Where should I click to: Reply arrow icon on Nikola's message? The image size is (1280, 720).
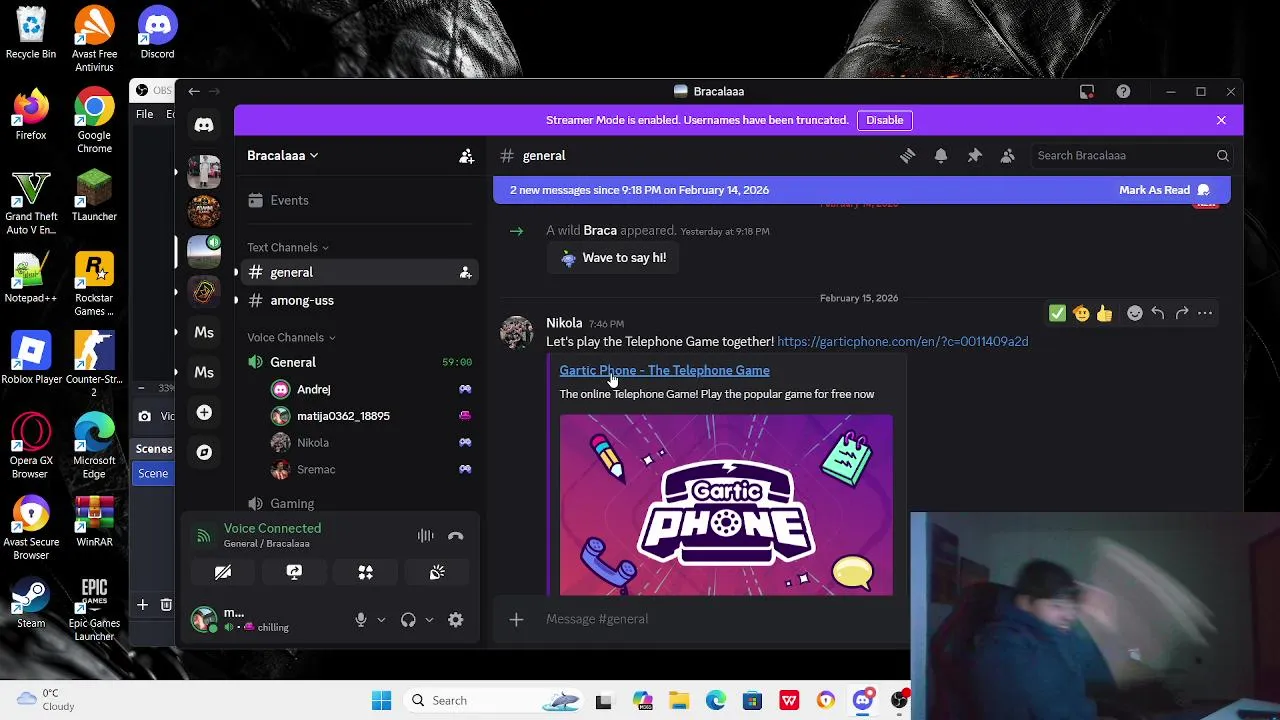point(1157,313)
